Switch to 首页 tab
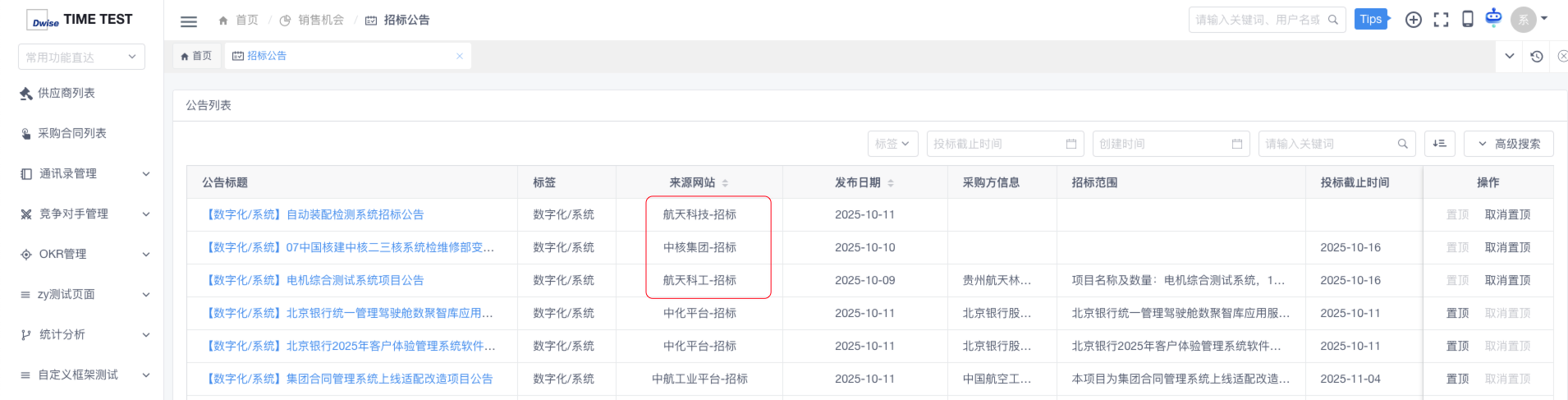This screenshot has width=1568, height=400. point(197,56)
